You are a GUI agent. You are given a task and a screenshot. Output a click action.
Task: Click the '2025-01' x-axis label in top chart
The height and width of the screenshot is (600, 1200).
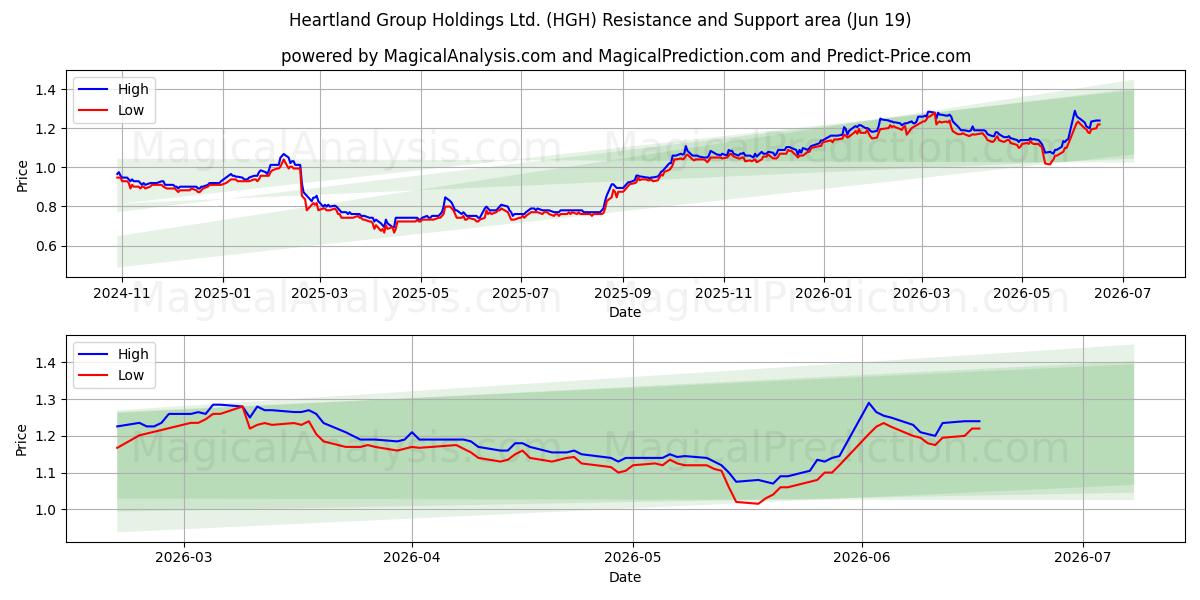pyautogui.click(x=222, y=294)
